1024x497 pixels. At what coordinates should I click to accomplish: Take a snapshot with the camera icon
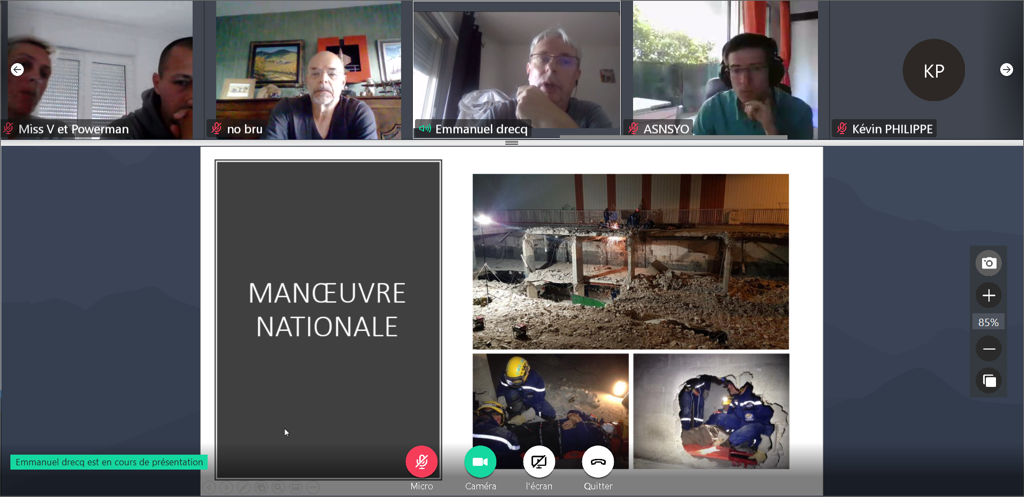989,263
